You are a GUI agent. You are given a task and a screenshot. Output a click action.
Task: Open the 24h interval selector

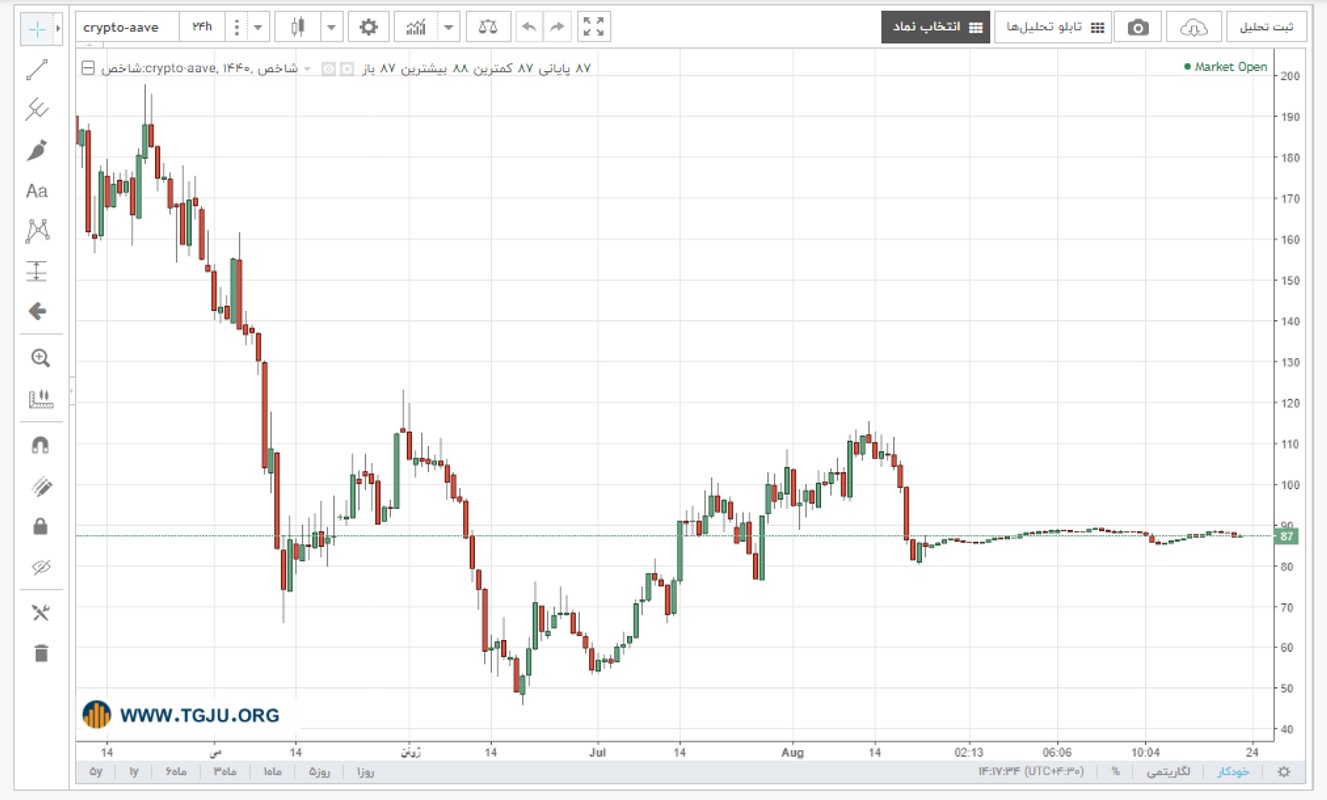202,27
